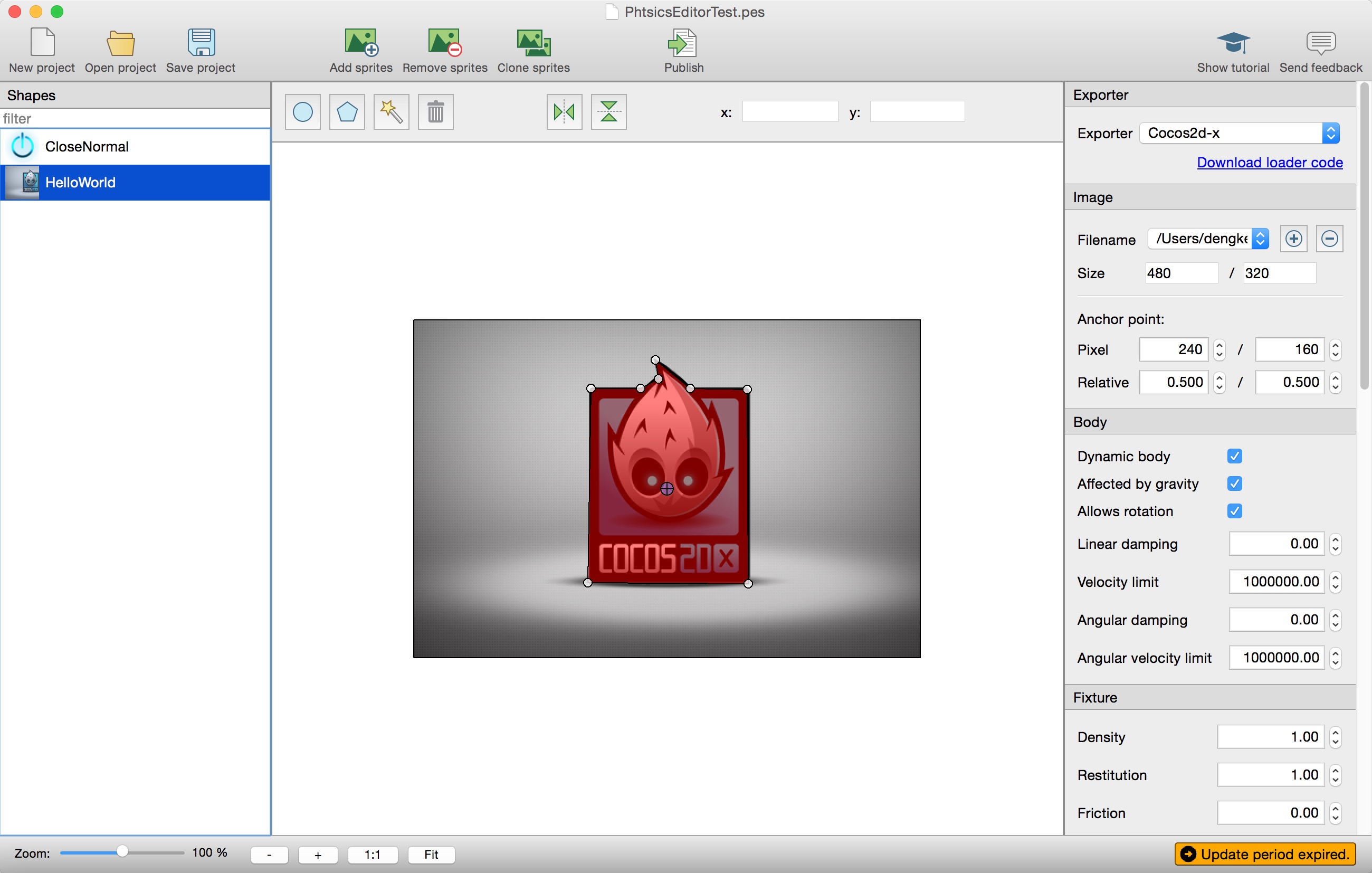Click Download loader code link
Viewport: 1372px width, 873px height.
pyautogui.click(x=1270, y=163)
